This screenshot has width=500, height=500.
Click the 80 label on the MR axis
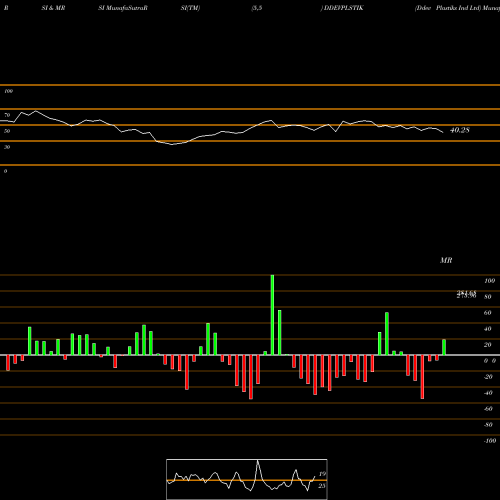488,297
